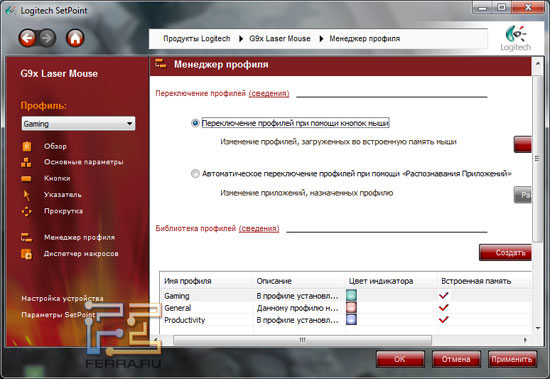Screen dimensions: 550x379
Task: Click the grey forward arrow button
Action: click(x=47, y=38)
